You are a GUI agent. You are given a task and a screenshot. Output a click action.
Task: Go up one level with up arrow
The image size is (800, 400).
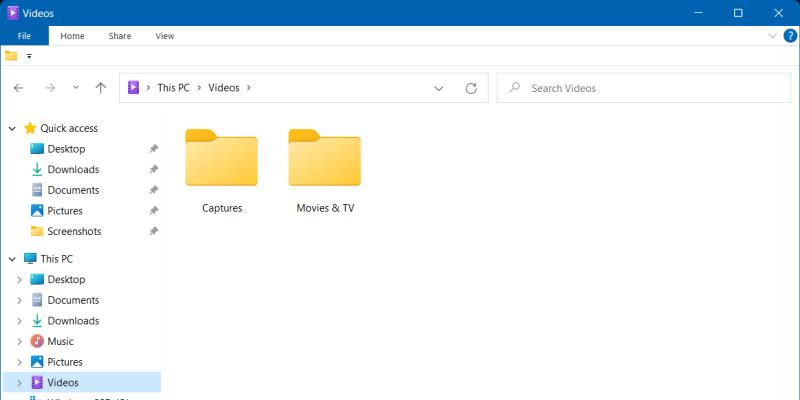(x=101, y=88)
